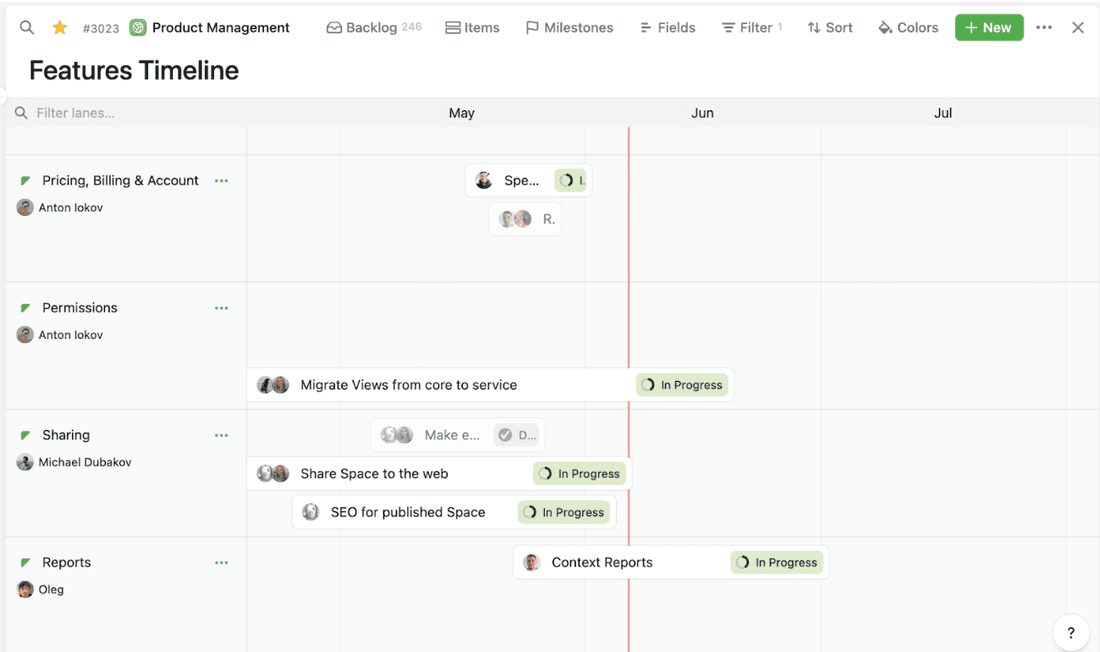Switch to the Items view
1100x652 pixels.
[x=472, y=27]
